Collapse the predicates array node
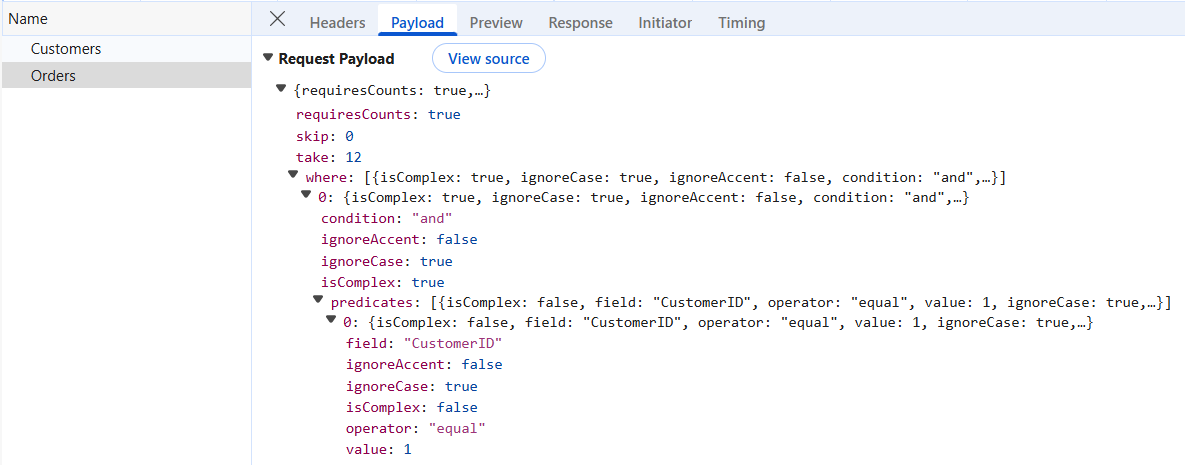 [x=318, y=299]
